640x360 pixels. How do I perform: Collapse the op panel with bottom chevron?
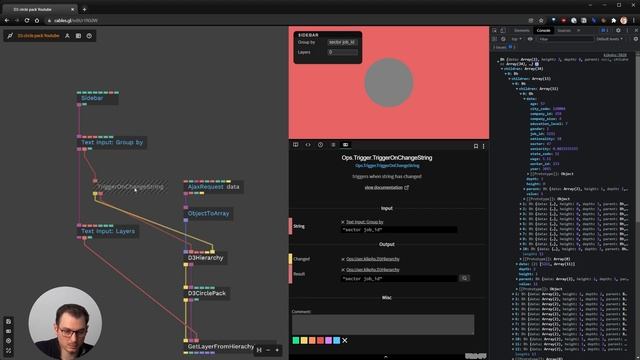[x=385, y=357]
